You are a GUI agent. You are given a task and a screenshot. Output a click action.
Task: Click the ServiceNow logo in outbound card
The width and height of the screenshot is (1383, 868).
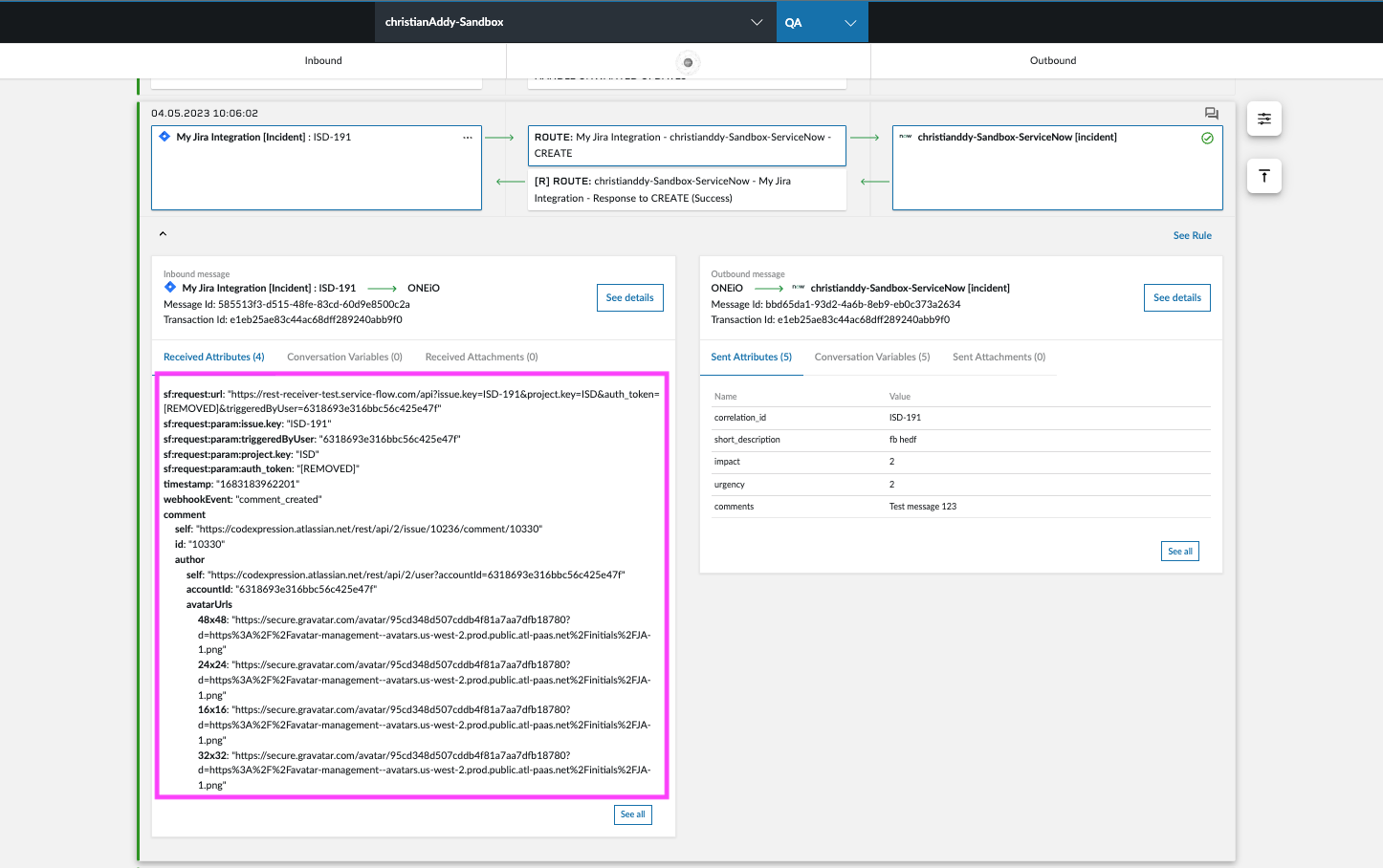[x=905, y=137]
